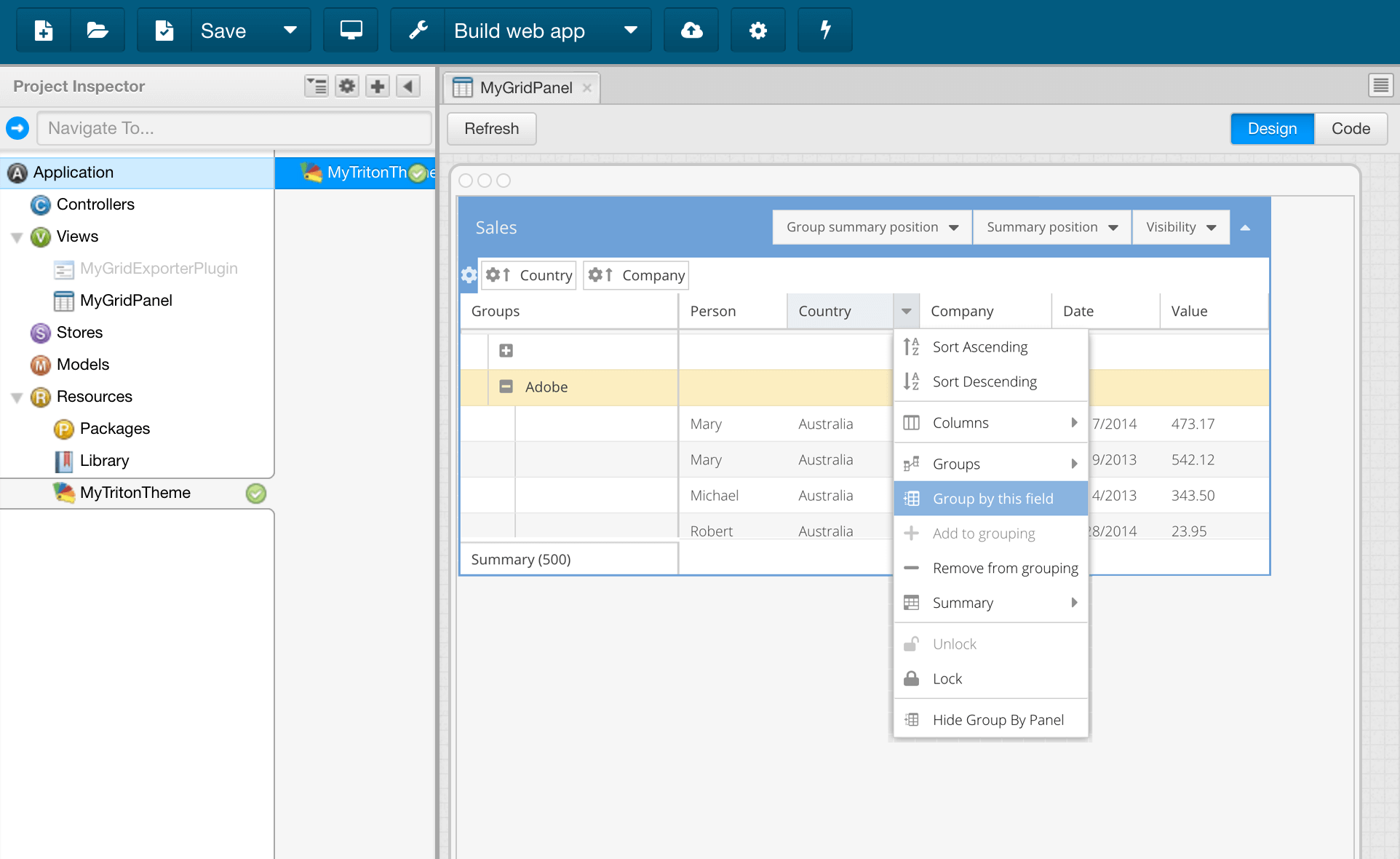Image resolution: width=1400 pixels, height=859 pixels.
Task: Select Lock from the column menu
Action: pos(990,679)
